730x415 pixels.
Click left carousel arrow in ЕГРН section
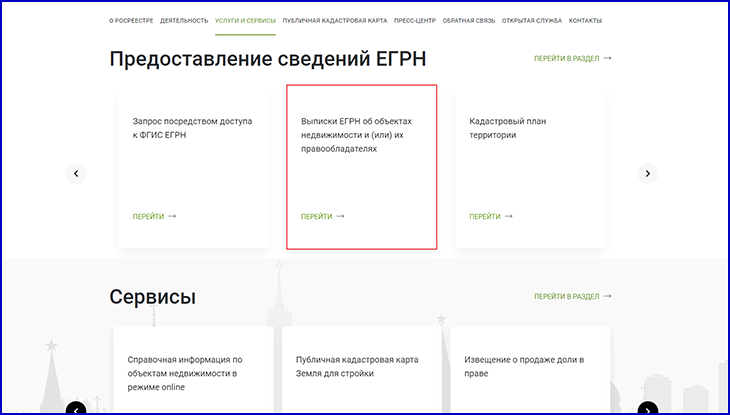tap(77, 173)
